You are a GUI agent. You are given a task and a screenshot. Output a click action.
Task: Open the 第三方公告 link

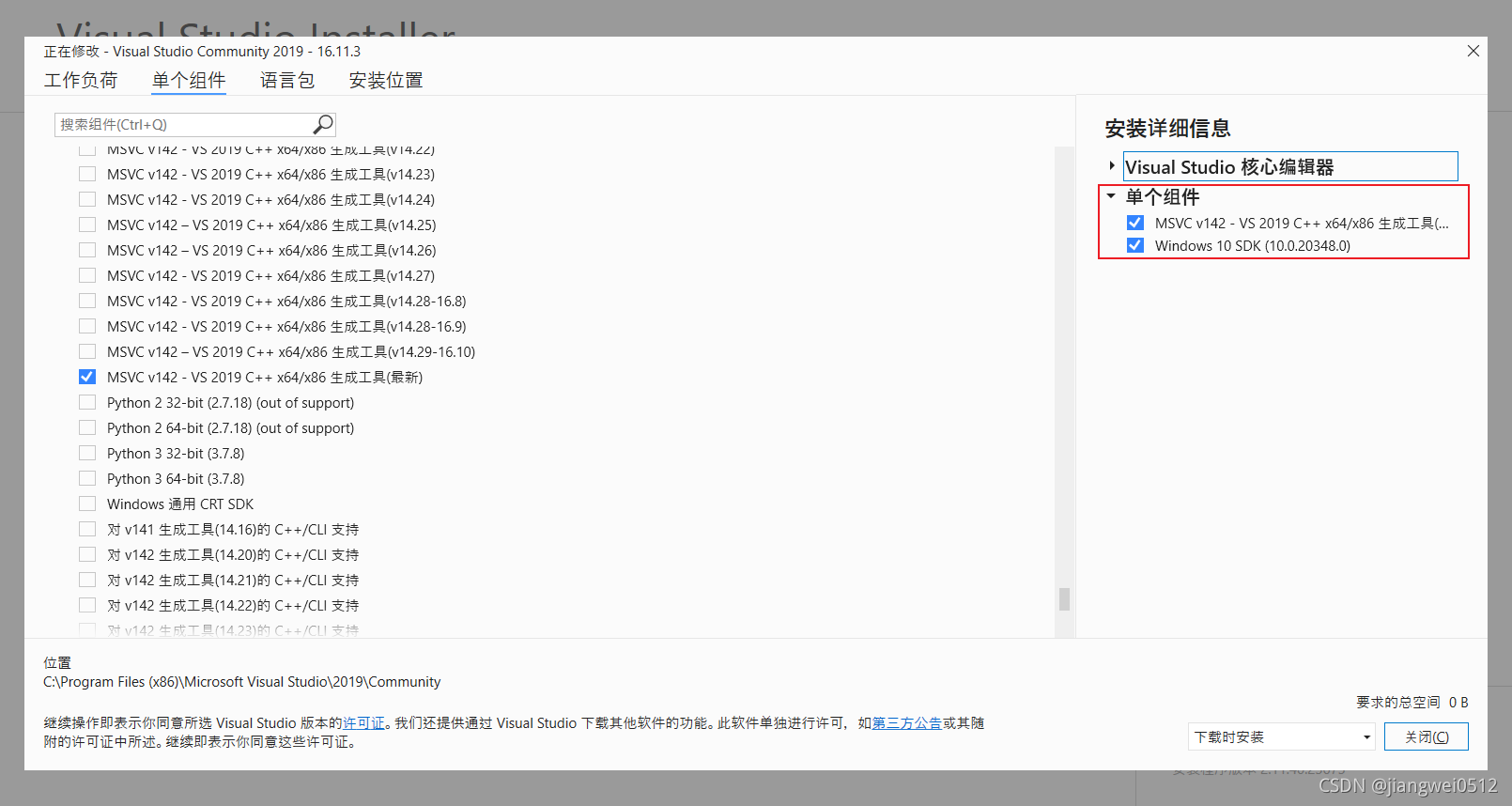click(907, 723)
